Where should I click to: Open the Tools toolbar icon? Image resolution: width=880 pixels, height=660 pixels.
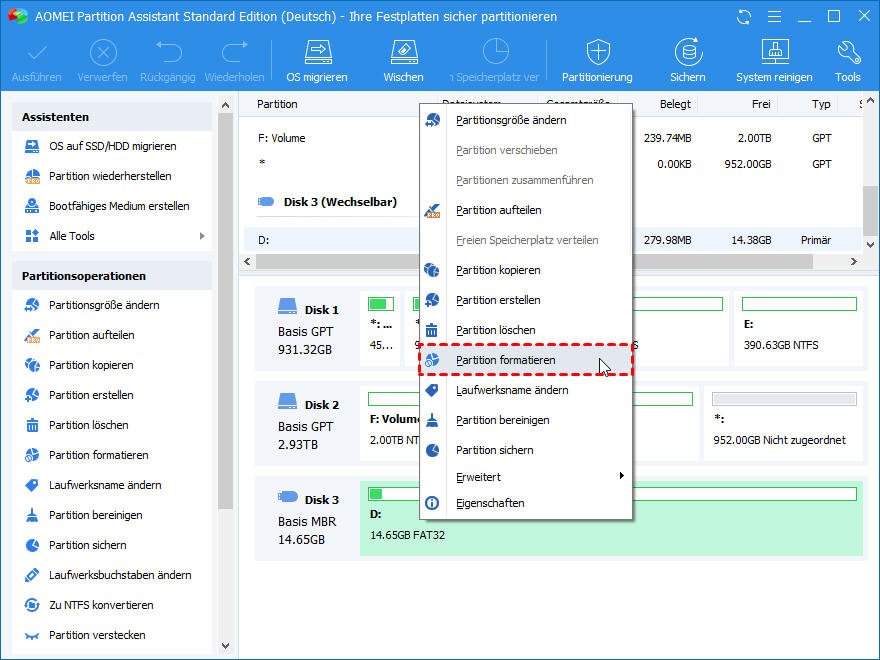click(848, 60)
